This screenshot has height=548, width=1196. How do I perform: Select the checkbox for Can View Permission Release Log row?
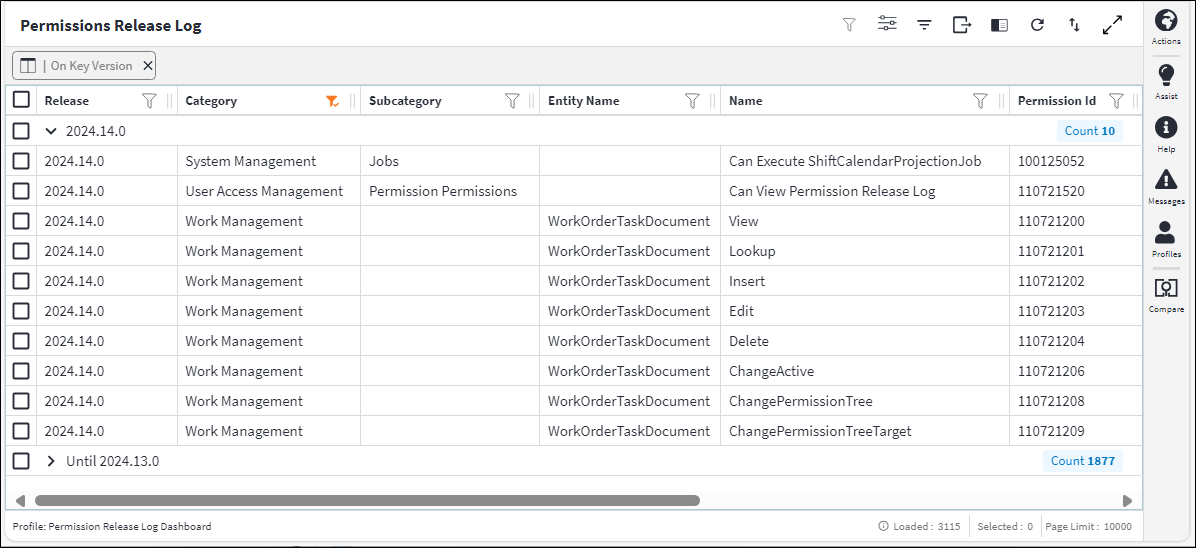(21, 191)
